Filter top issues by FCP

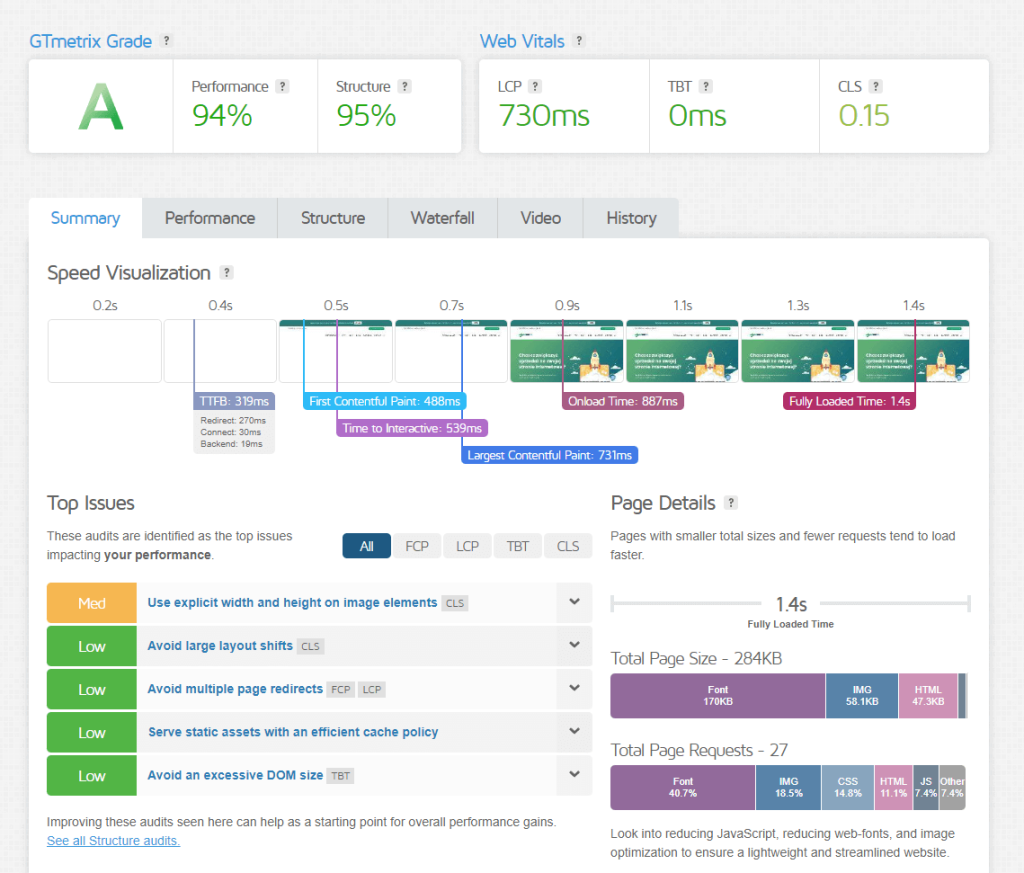click(417, 546)
